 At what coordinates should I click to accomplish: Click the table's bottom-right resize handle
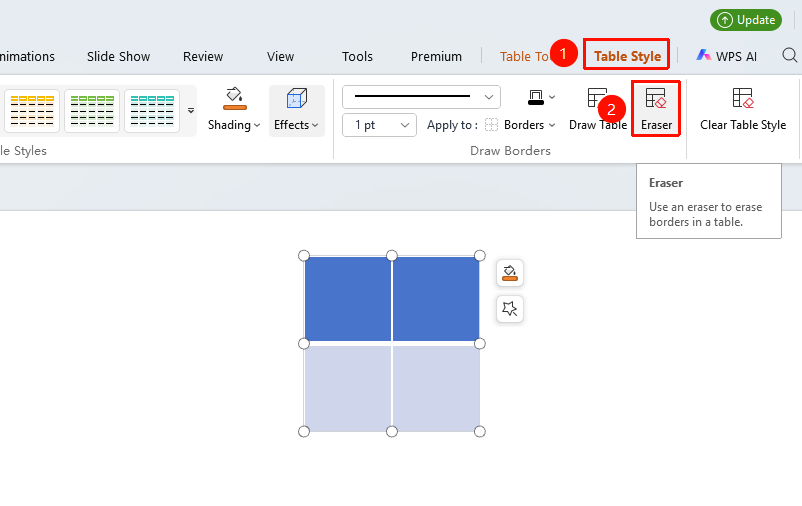[x=479, y=431]
